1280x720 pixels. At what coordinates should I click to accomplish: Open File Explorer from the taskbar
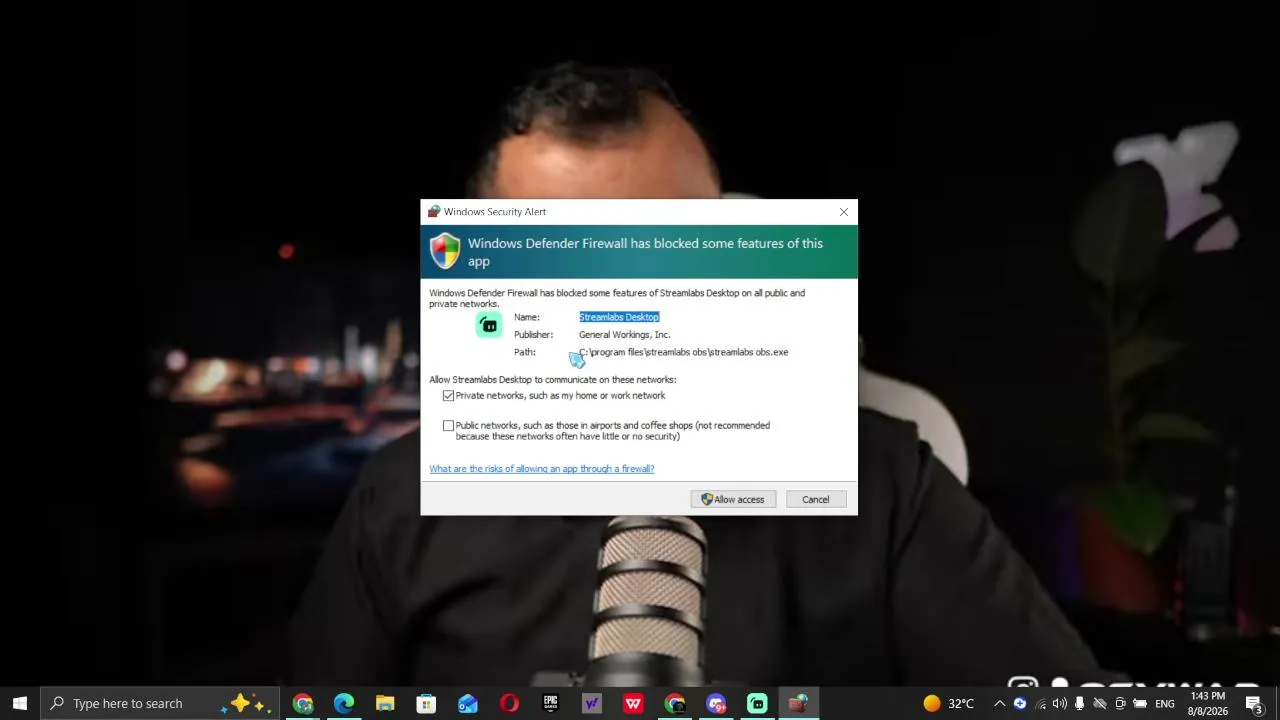tap(385, 703)
